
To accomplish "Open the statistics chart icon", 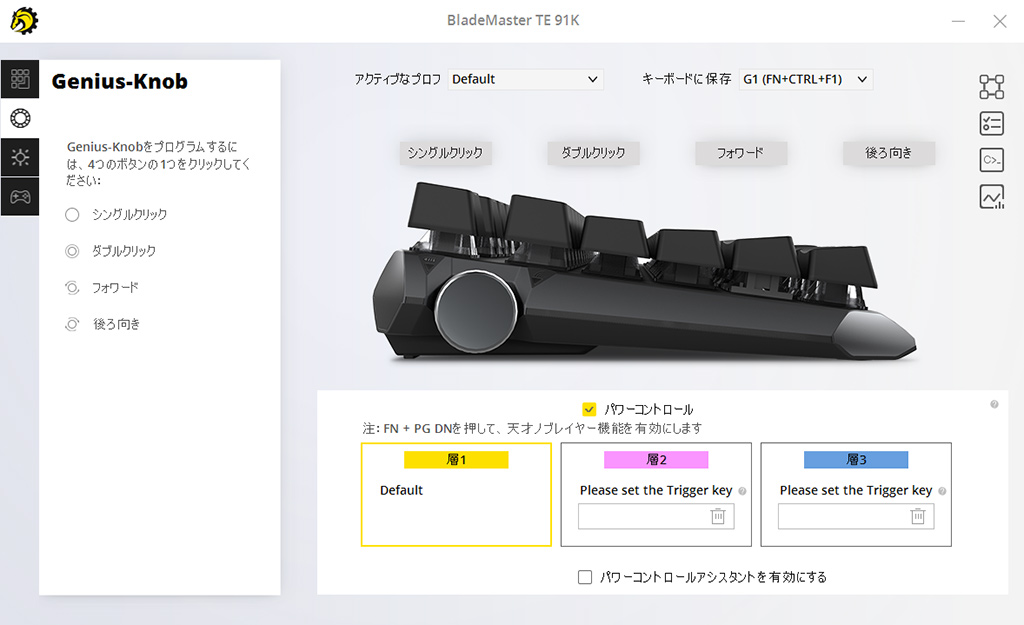I will [991, 197].
